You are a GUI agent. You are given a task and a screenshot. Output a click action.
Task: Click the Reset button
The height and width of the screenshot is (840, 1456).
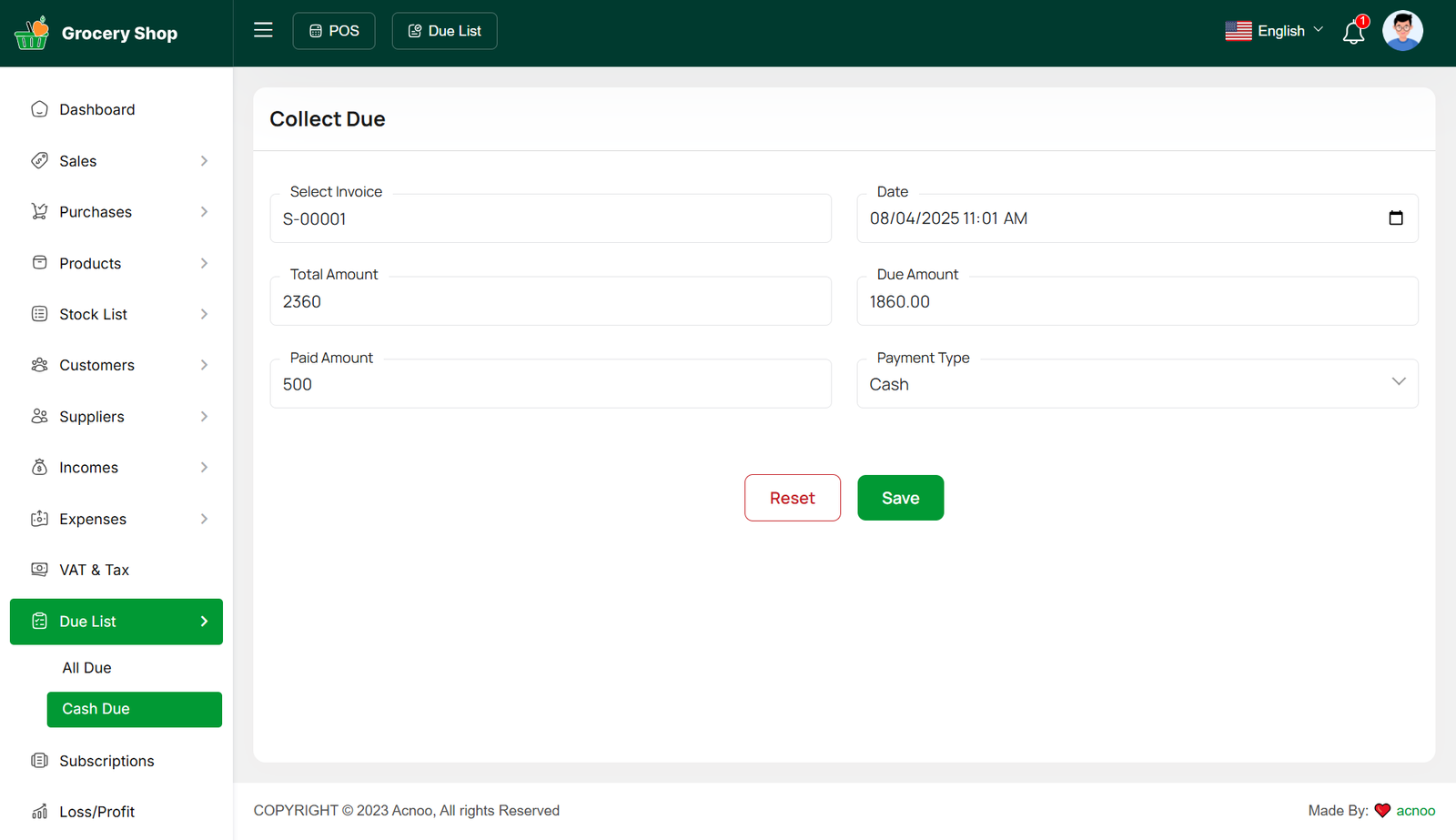[792, 498]
